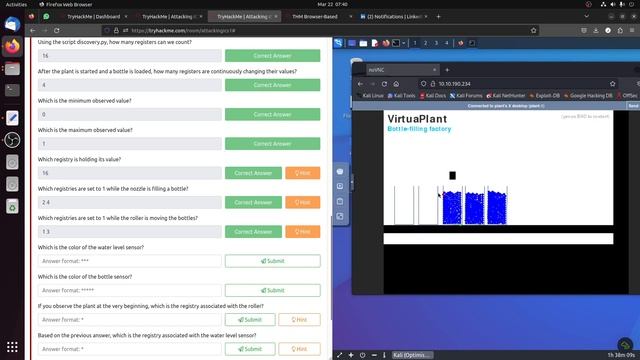Open the text editor dock icon
Screen dimensions: 640x360
tap(12, 118)
